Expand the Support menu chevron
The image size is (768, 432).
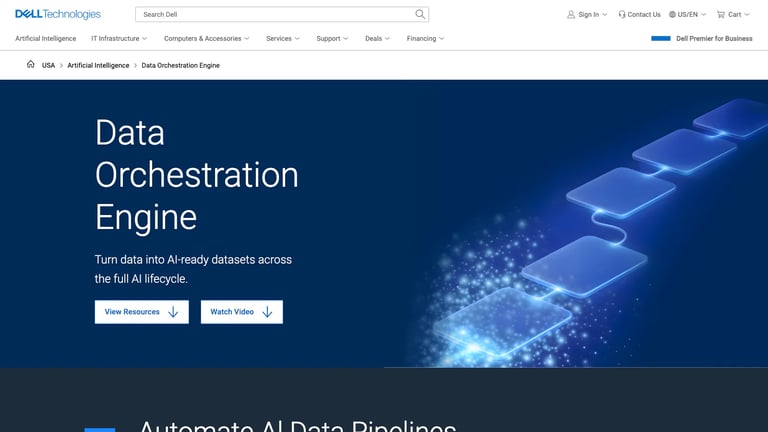346,39
